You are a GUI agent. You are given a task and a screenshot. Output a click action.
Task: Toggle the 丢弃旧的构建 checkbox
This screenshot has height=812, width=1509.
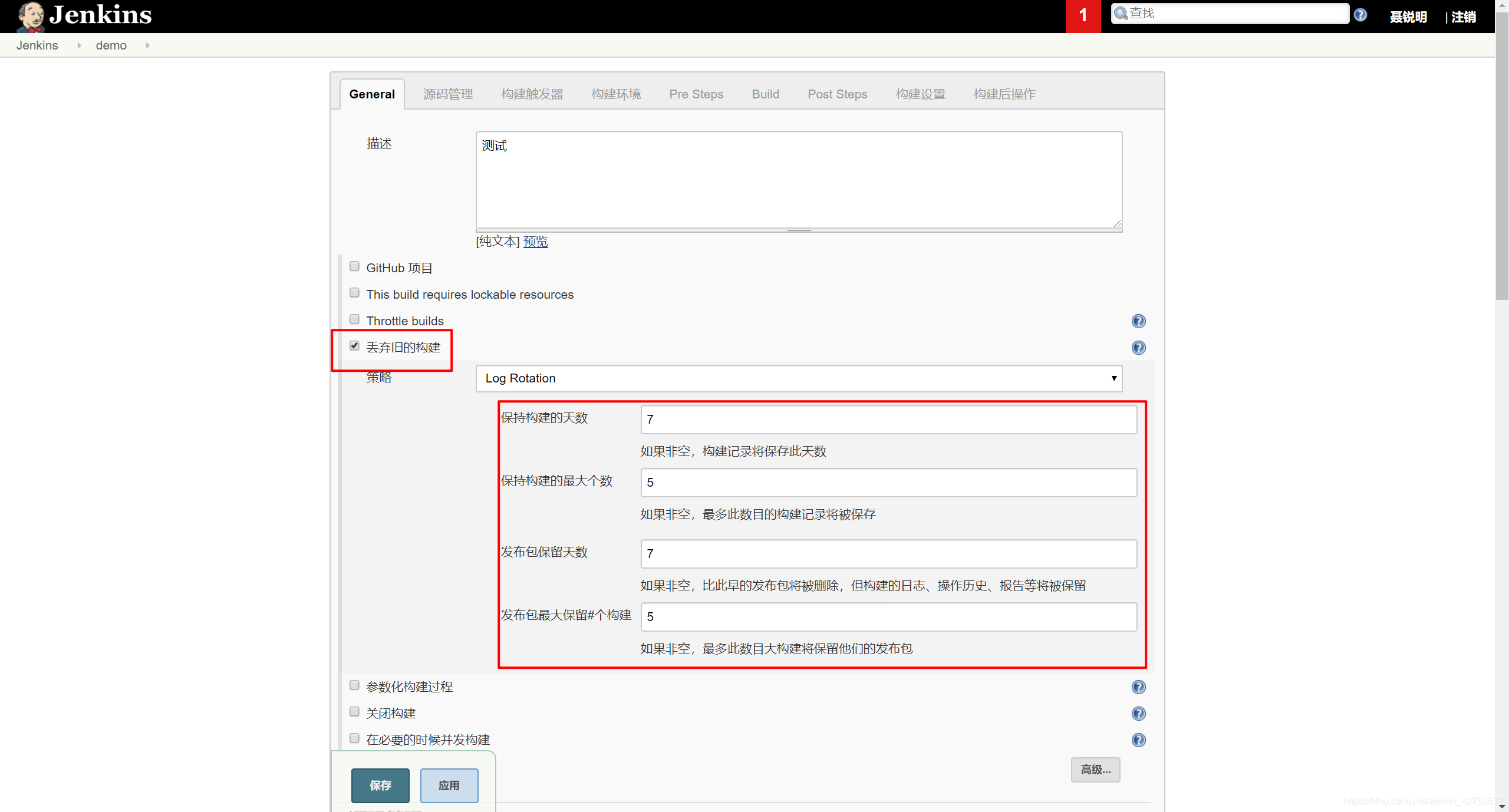point(355,346)
